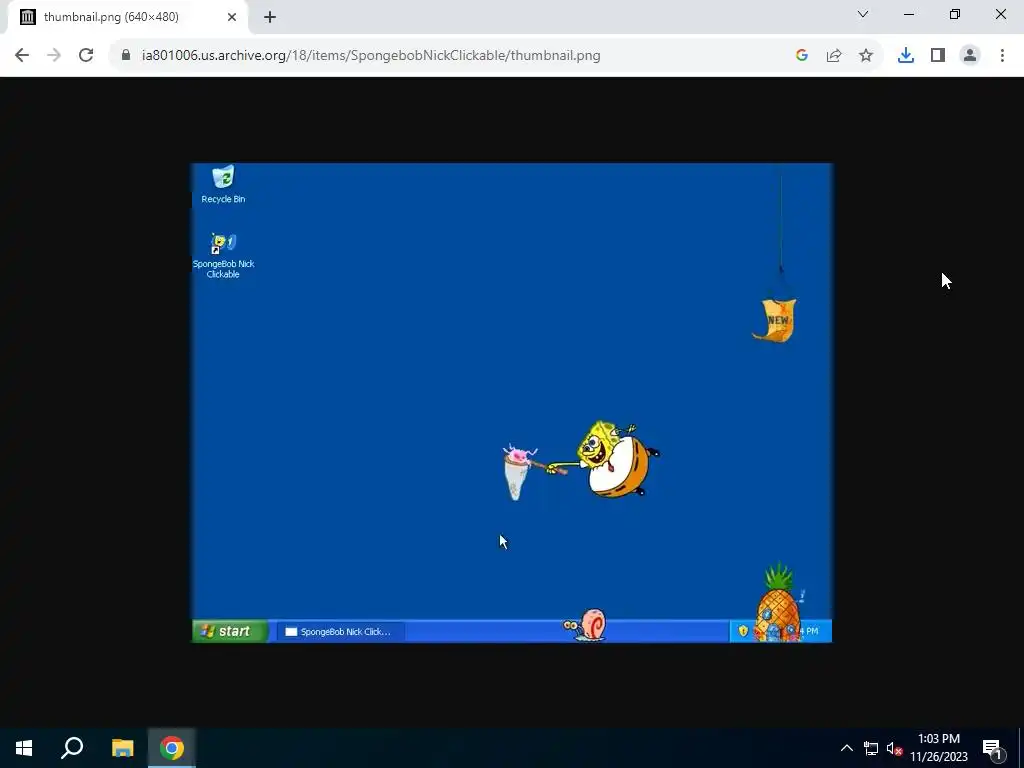
Task: Click the hanging NEW tag
Action: point(775,320)
